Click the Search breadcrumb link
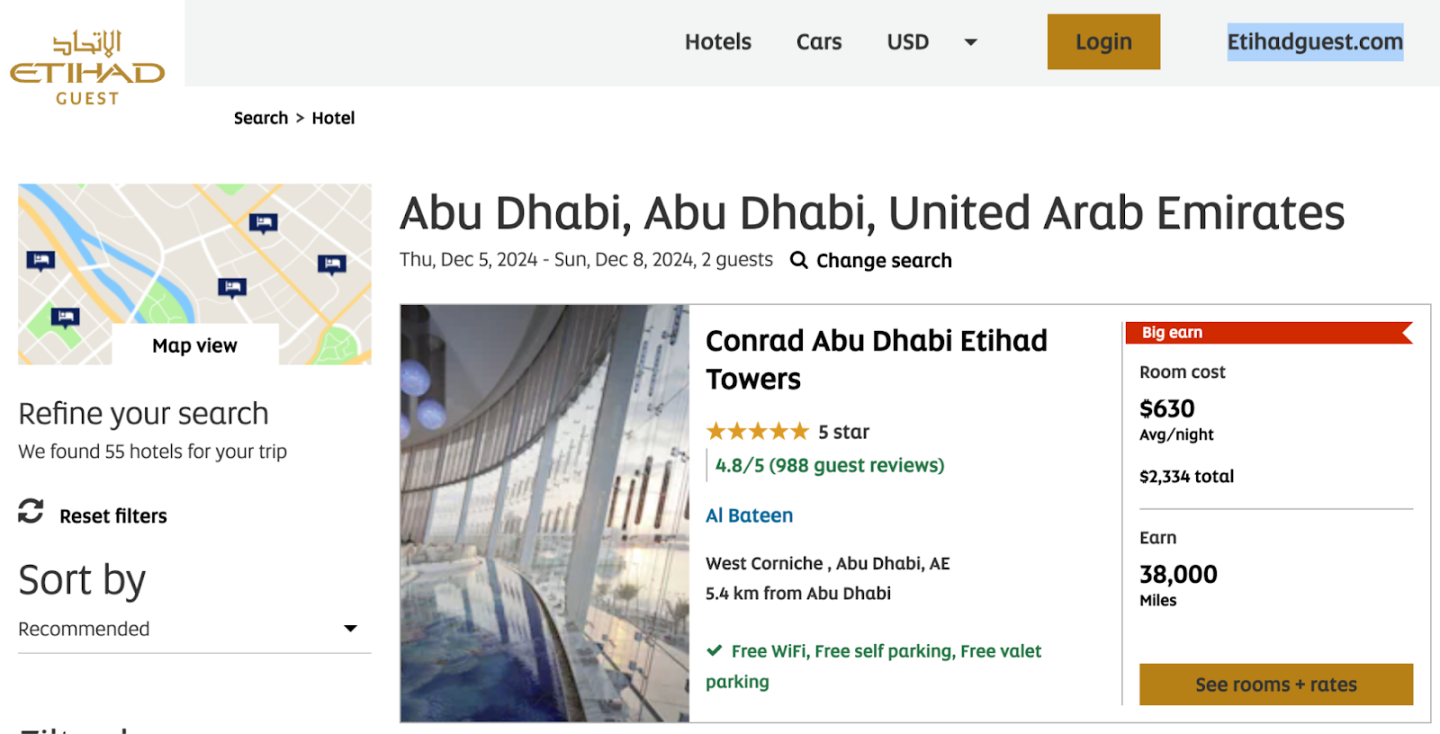 point(261,118)
